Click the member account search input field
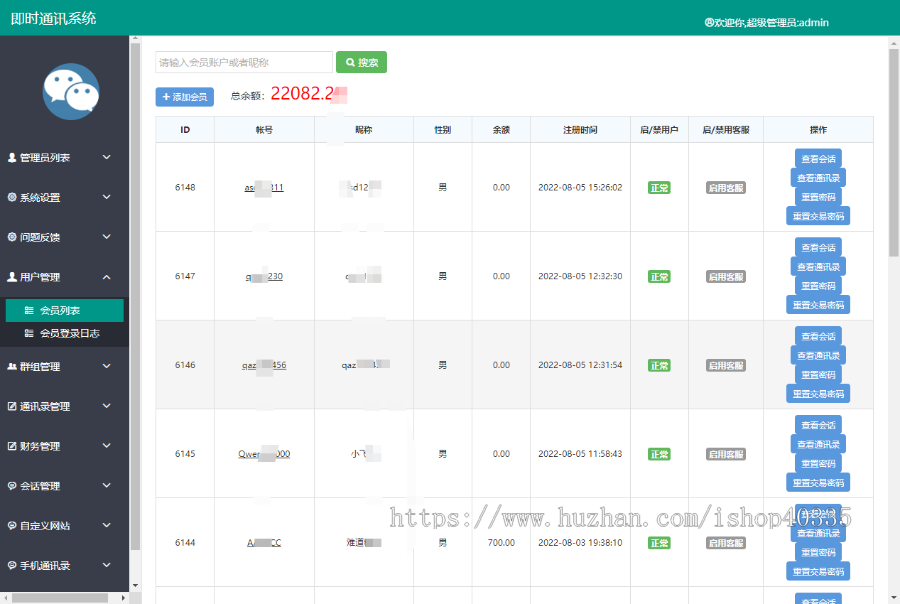 click(244, 63)
